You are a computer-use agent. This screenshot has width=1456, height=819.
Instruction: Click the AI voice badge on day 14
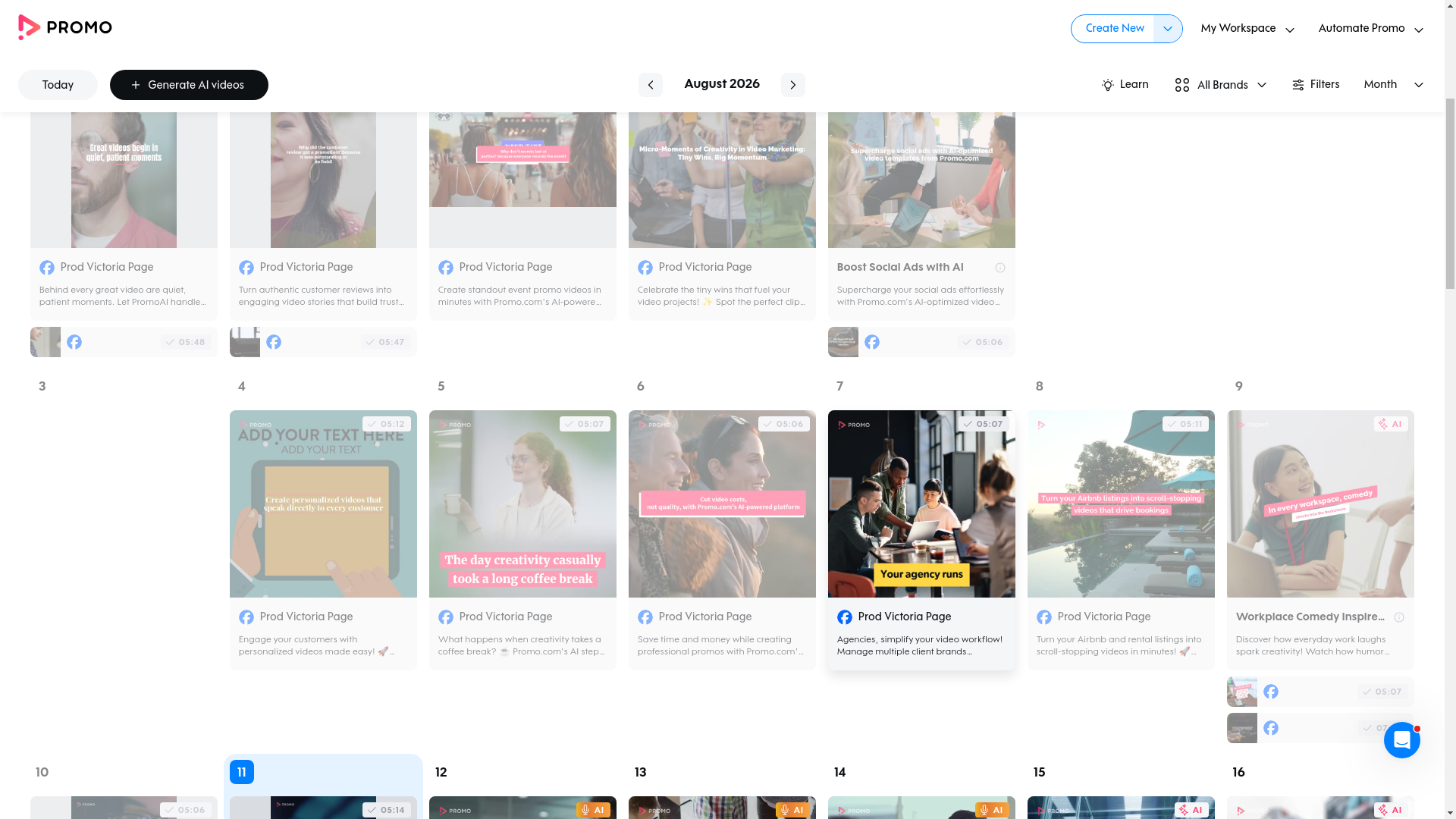[x=992, y=810]
